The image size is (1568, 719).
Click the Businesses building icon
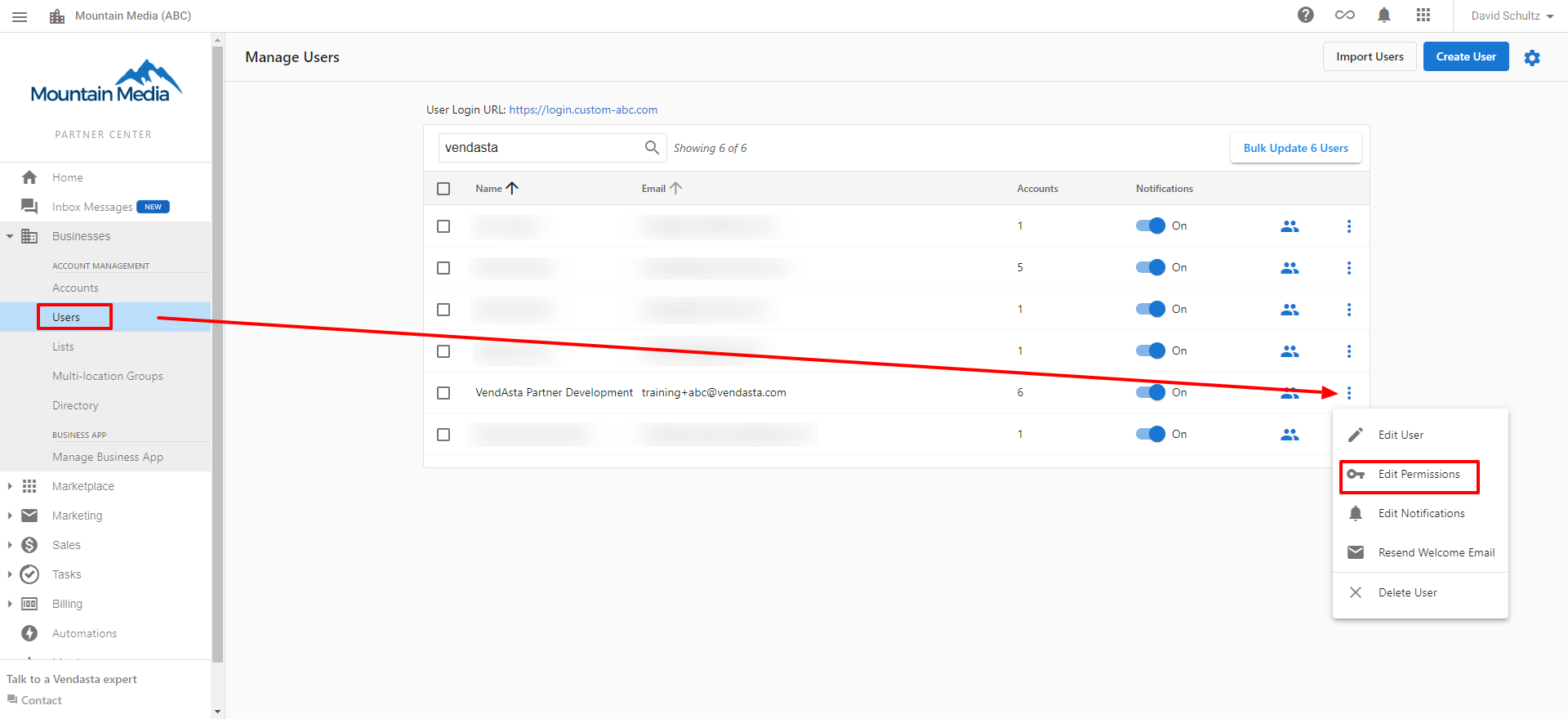click(x=29, y=236)
